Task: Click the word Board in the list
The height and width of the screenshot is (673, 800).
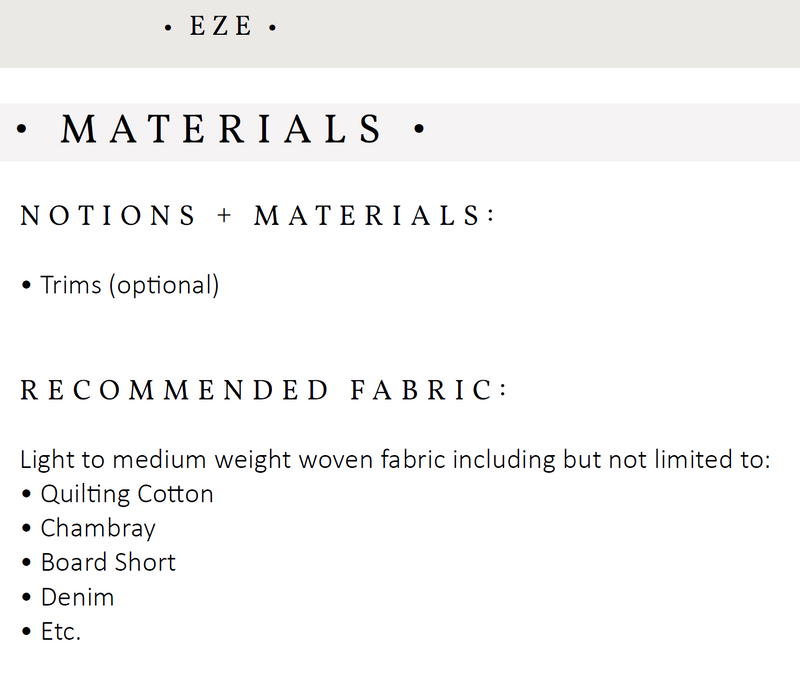Action: pos(71,562)
